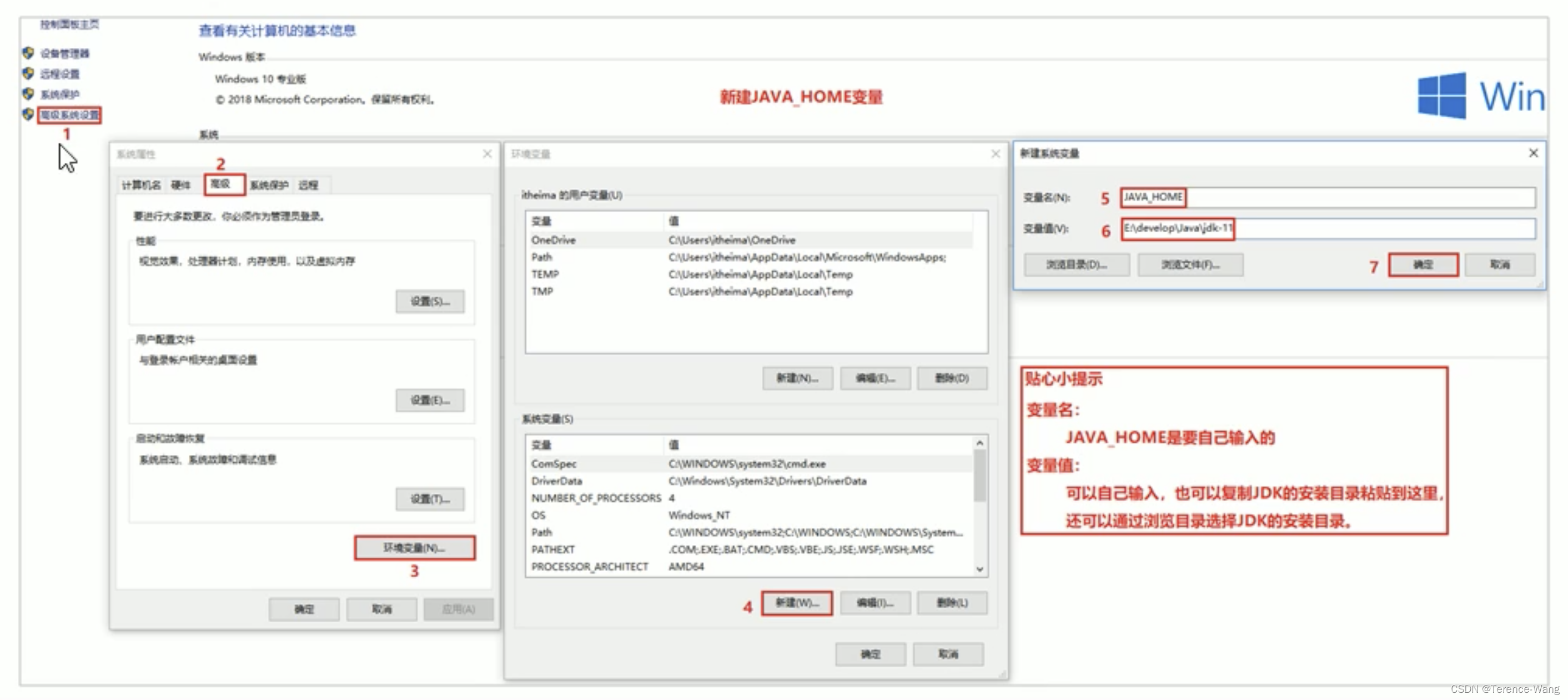Click the shield icon beside Remote settings
The image size is (1568, 700).
(28, 74)
